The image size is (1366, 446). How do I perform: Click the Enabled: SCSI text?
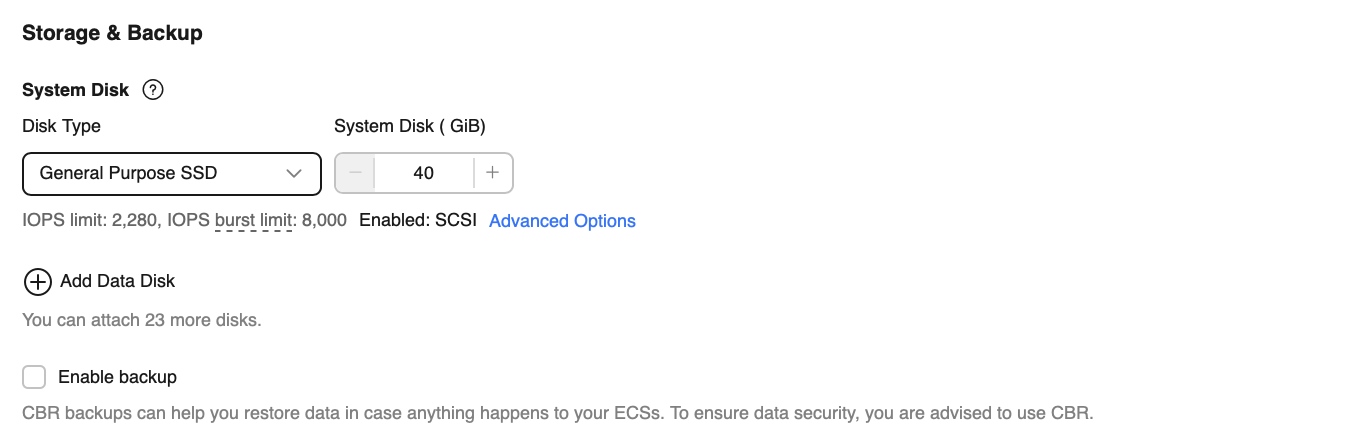click(x=418, y=221)
